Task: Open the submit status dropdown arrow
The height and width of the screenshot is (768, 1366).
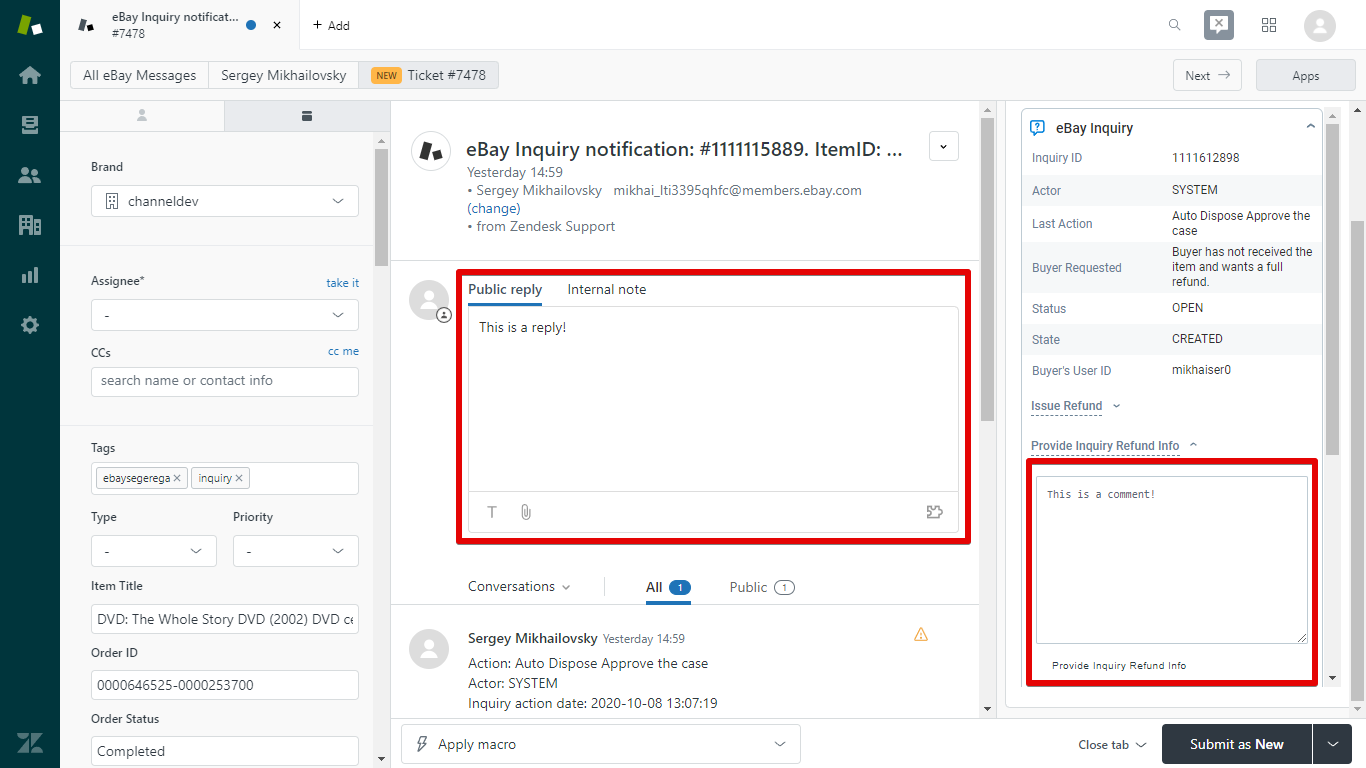Action: [x=1332, y=744]
